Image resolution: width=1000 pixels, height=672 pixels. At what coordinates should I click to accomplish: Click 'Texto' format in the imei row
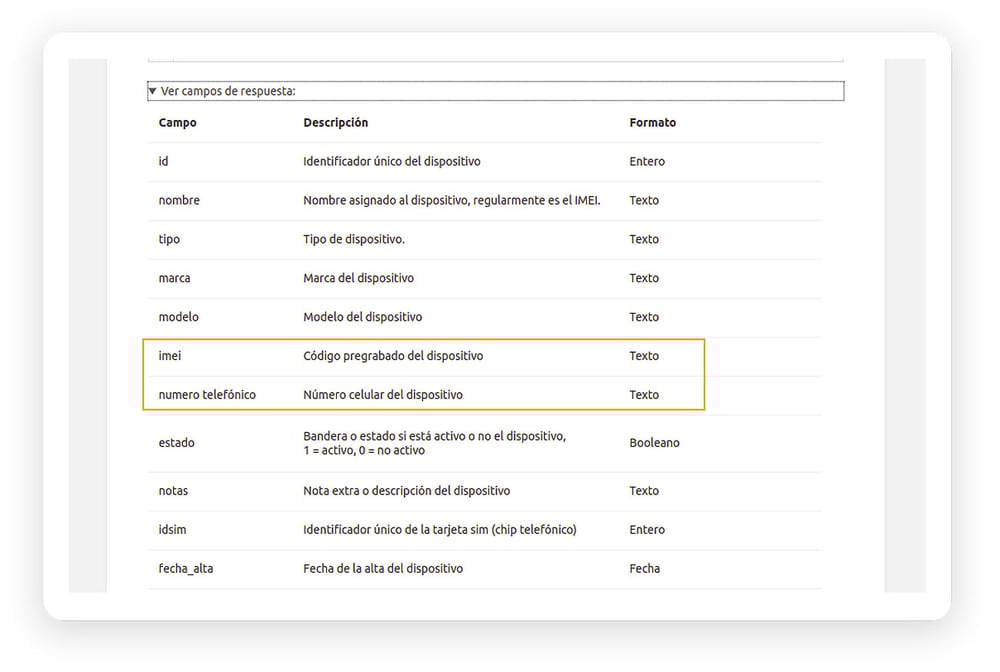coord(643,356)
